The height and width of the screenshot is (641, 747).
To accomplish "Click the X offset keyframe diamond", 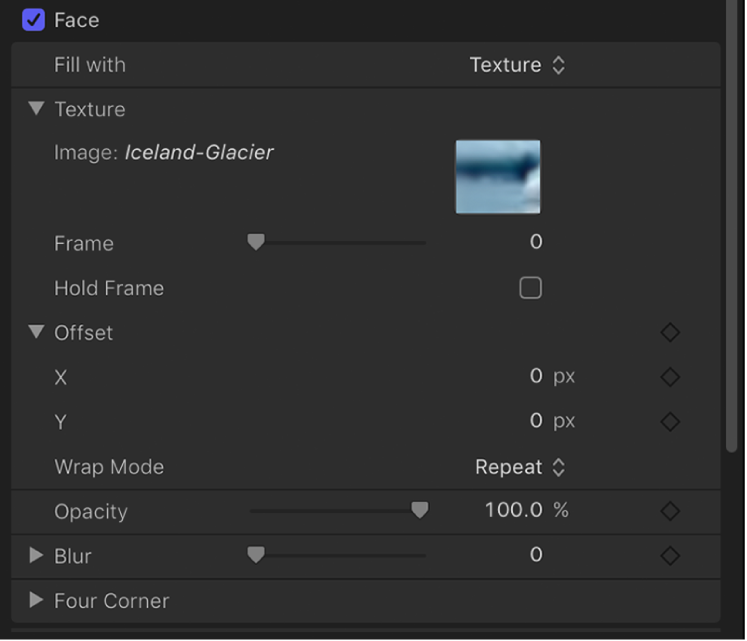I will (670, 377).
